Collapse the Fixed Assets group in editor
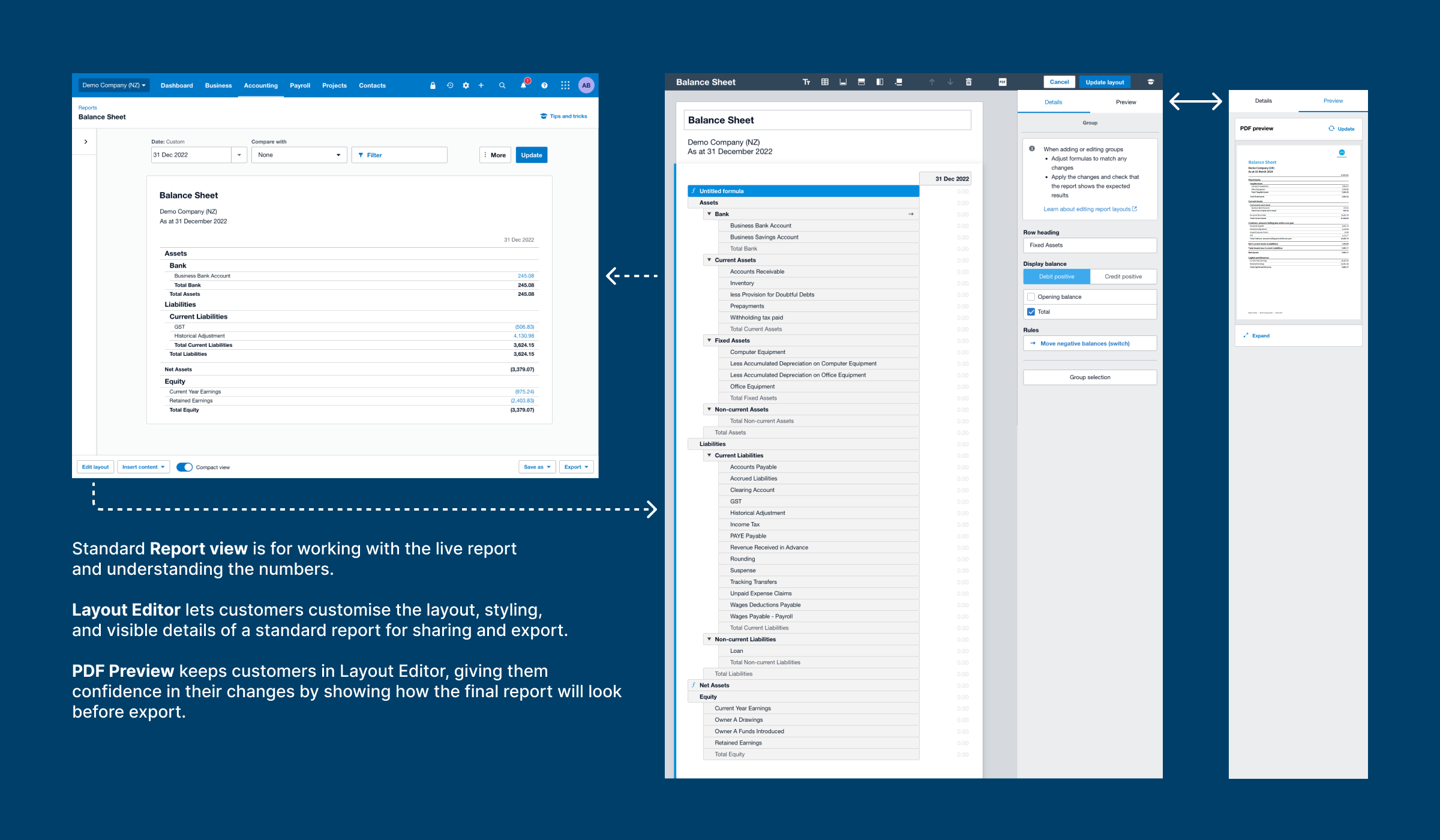Viewport: 1440px width, 840px height. [x=709, y=340]
